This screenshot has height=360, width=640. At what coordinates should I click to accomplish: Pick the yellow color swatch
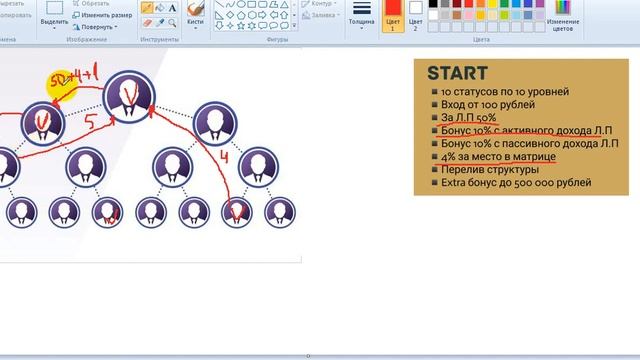(493, 4)
